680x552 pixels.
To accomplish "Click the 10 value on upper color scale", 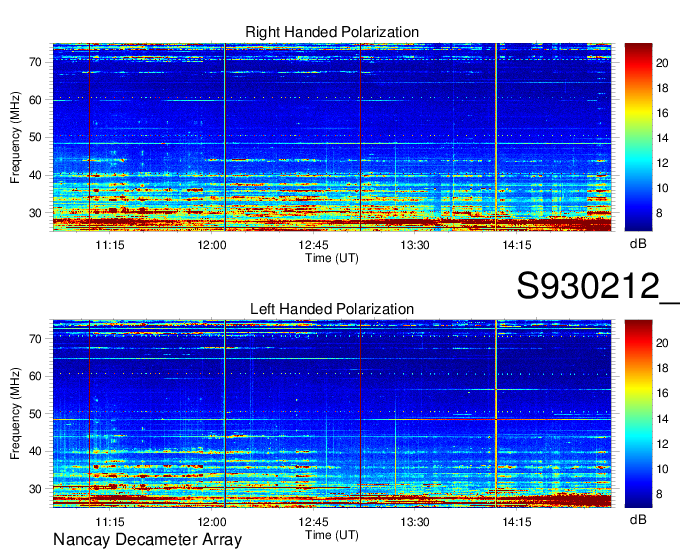I will (x=662, y=189).
